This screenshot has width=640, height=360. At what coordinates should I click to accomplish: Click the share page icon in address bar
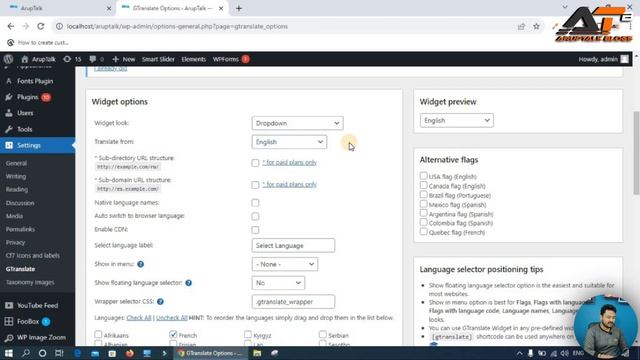[521, 27]
